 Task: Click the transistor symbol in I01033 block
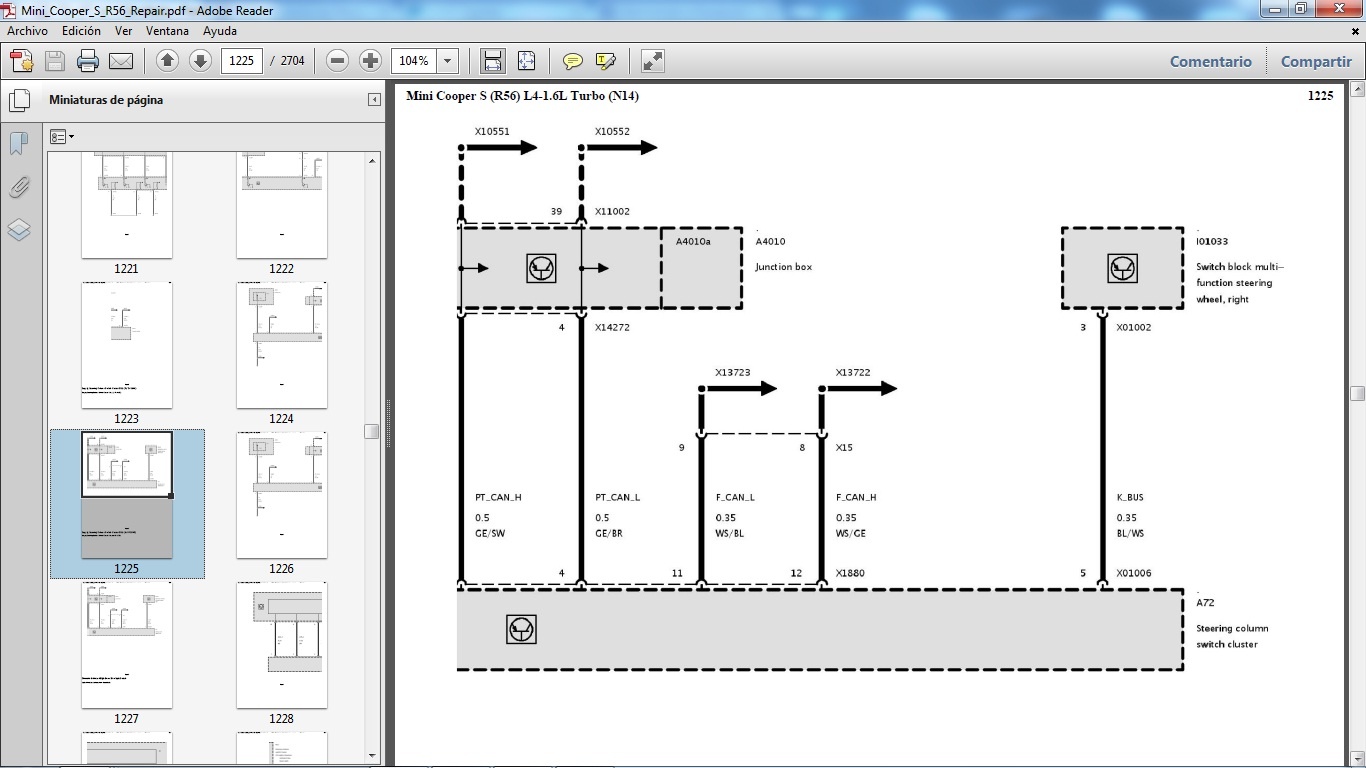pyautogui.click(x=1122, y=268)
